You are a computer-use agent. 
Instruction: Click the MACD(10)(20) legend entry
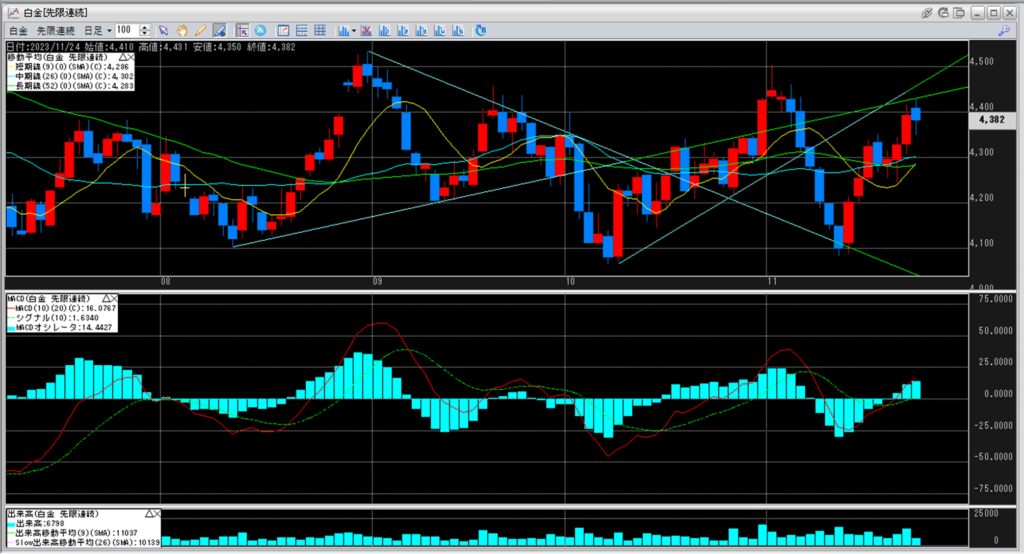(x=62, y=308)
